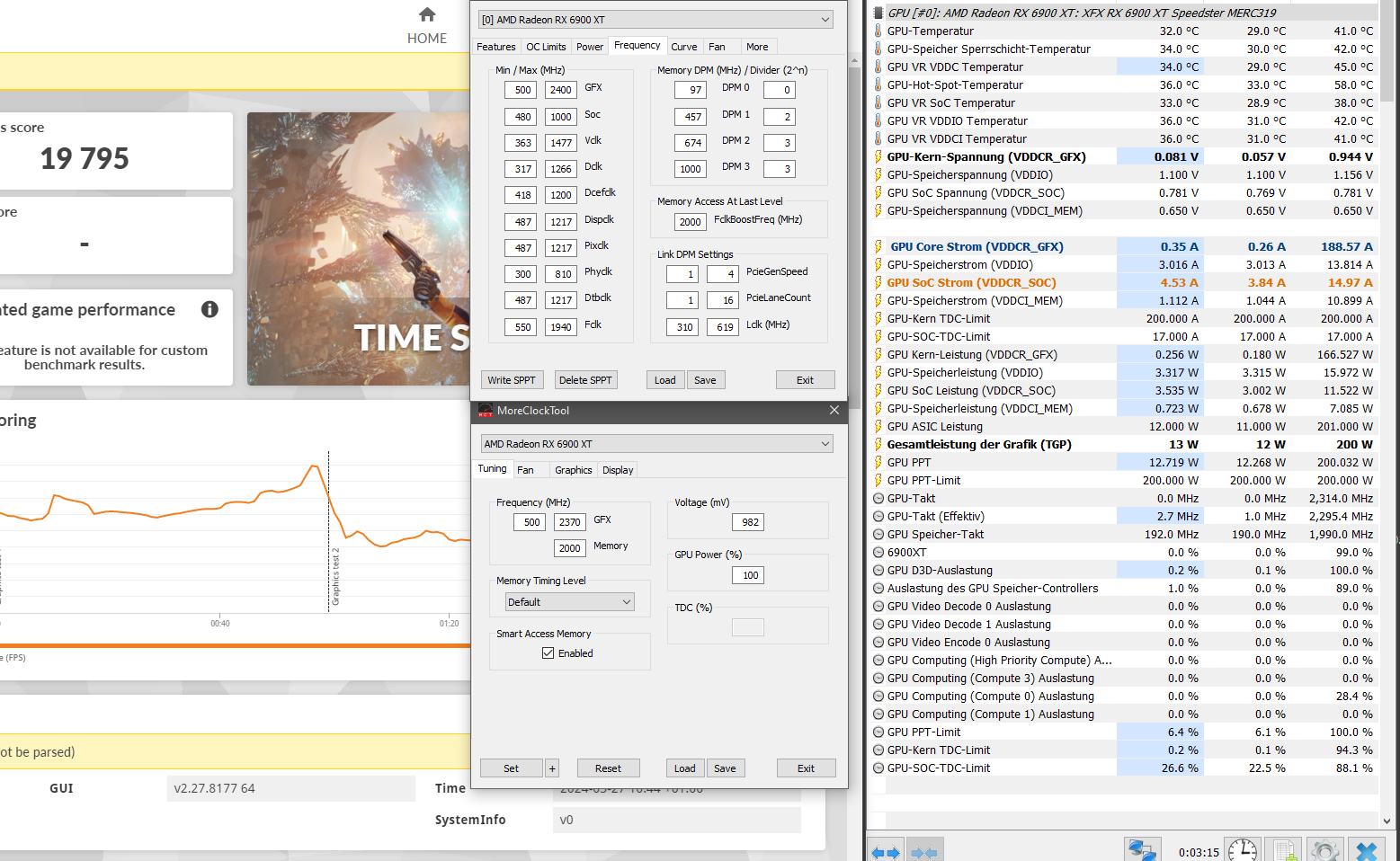Open HWiNFO sensor settings gear icon
This screenshot has width=1400, height=861.
[x=1324, y=850]
